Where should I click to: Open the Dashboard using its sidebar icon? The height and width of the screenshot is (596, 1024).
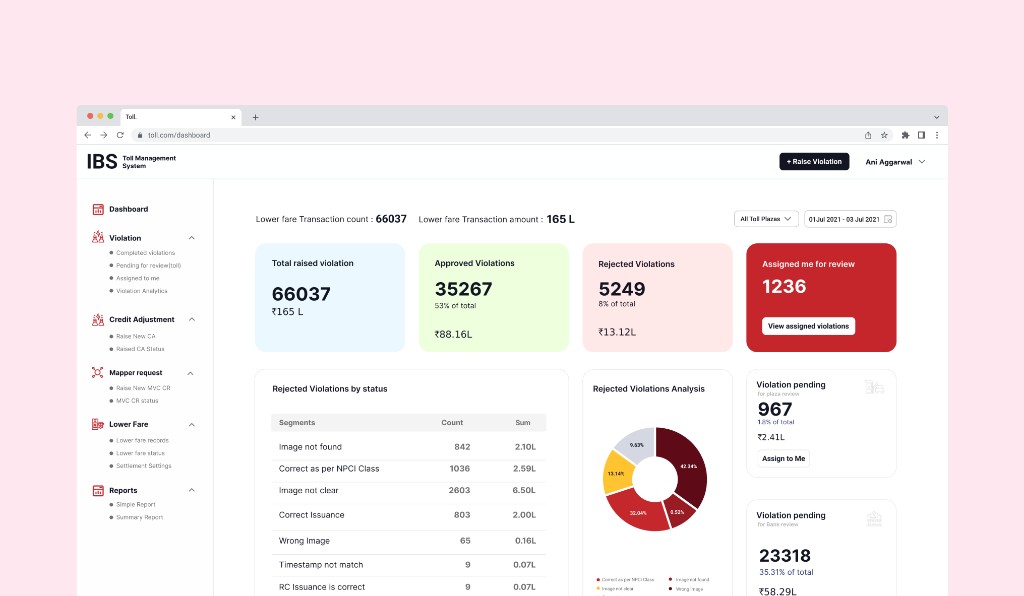(x=99, y=209)
